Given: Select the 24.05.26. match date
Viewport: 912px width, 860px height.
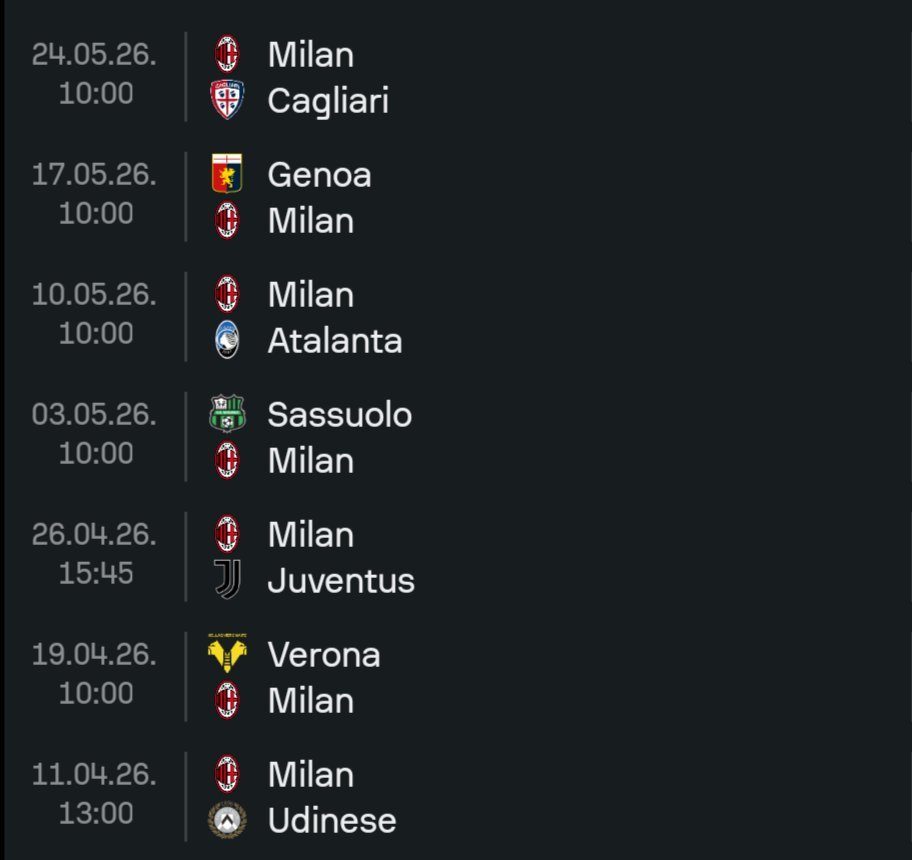Looking at the screenshot, I should point(94,54).
